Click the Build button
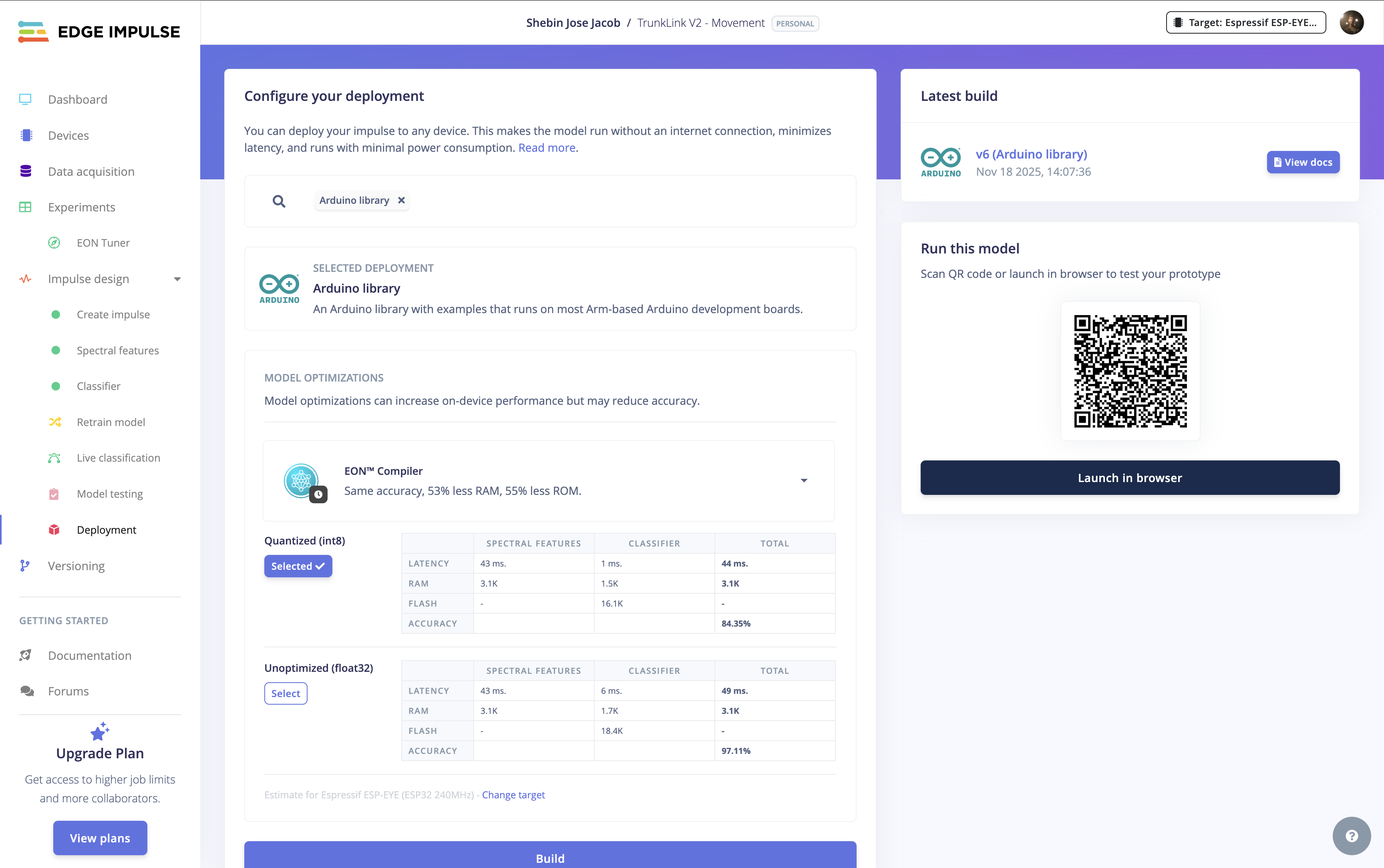The width and height of the screenshot is (1384, 868). (x=549, y=857)
